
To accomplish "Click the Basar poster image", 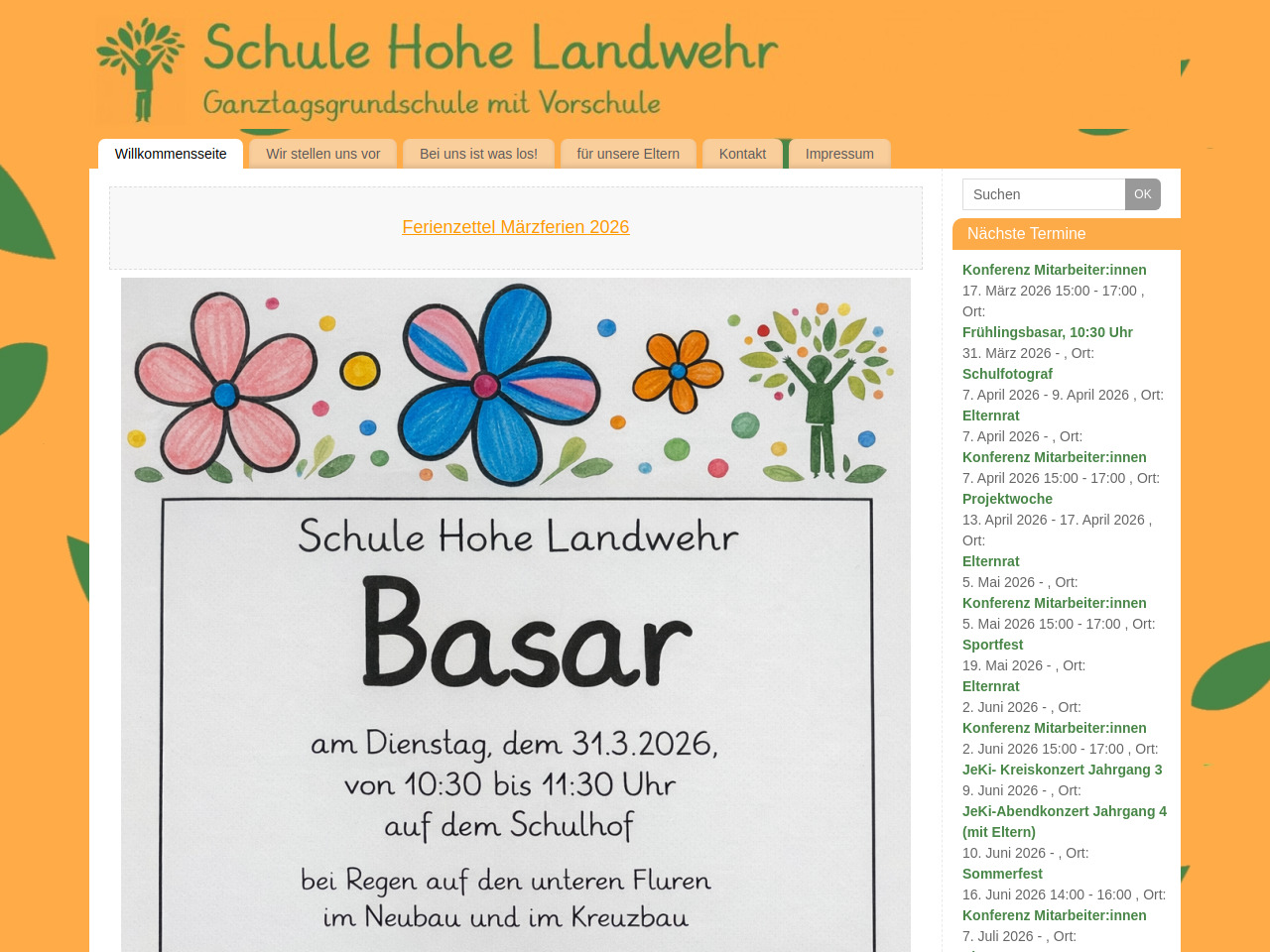I will point(516,615).
